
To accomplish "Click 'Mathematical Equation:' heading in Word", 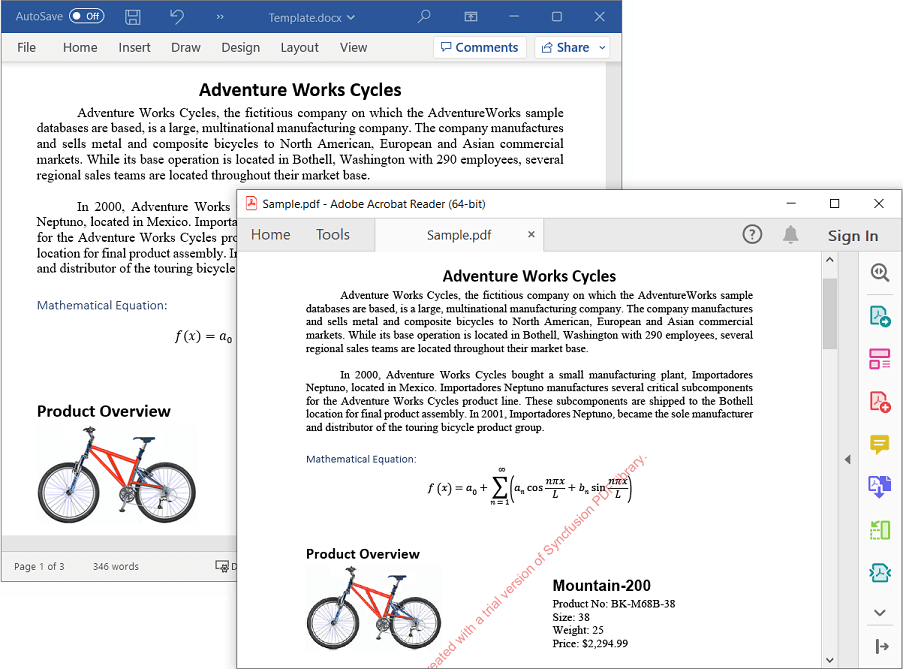I will point(102,305).
